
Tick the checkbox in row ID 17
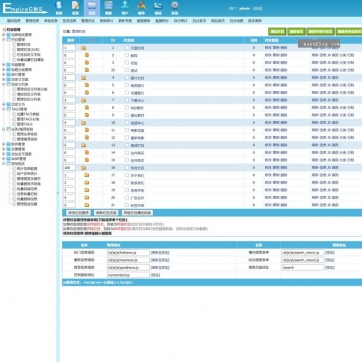tap(127, 175)
